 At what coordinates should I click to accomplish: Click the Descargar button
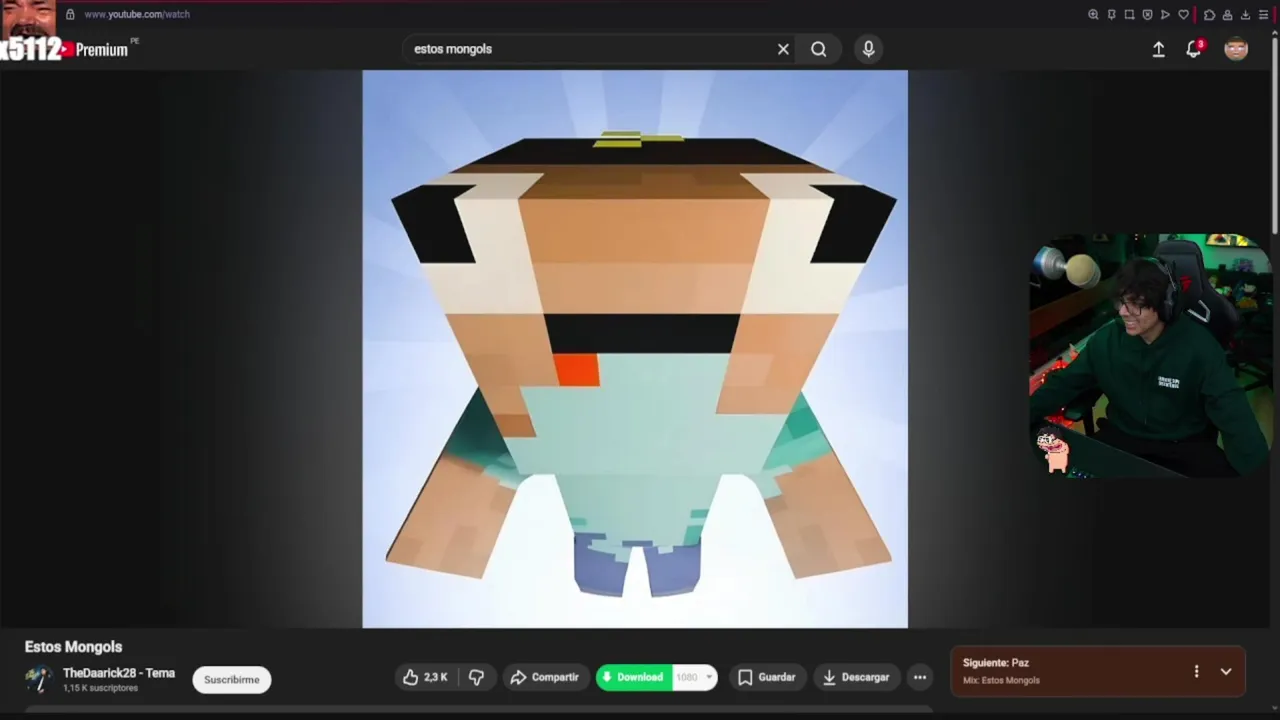[856, 678]
